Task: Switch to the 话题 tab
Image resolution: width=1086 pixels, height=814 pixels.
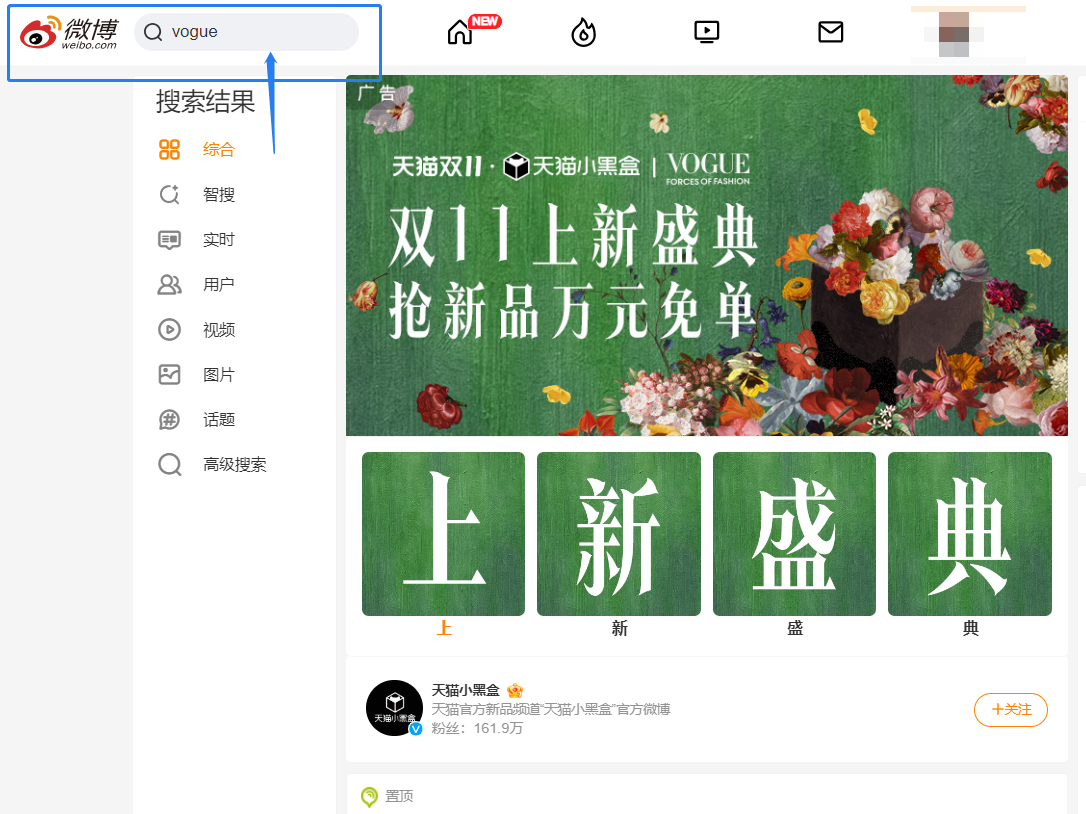Action: click(x=219, y=420)
